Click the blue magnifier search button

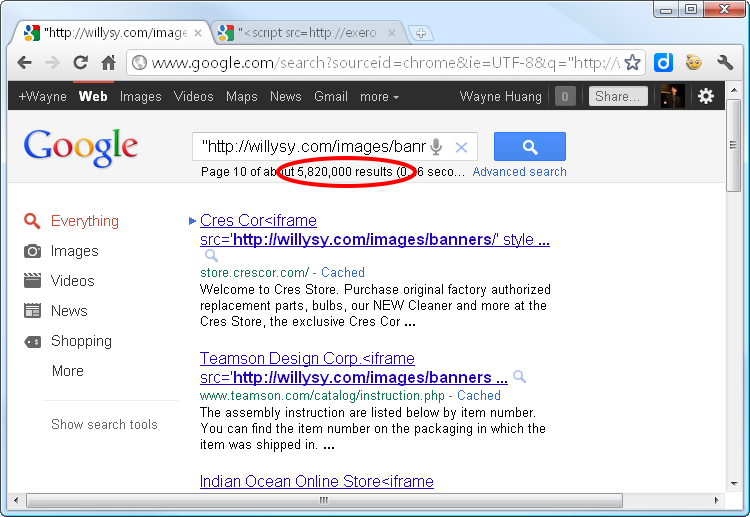(x=529, y=146)
